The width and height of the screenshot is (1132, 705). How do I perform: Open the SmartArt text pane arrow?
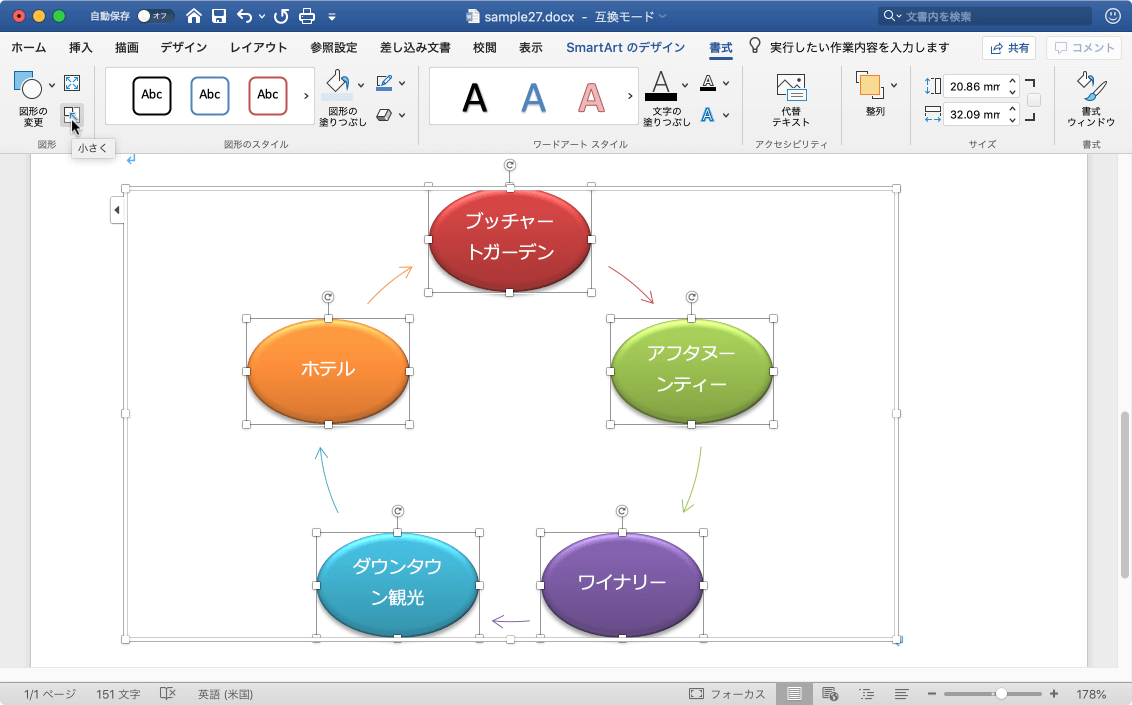117,210
